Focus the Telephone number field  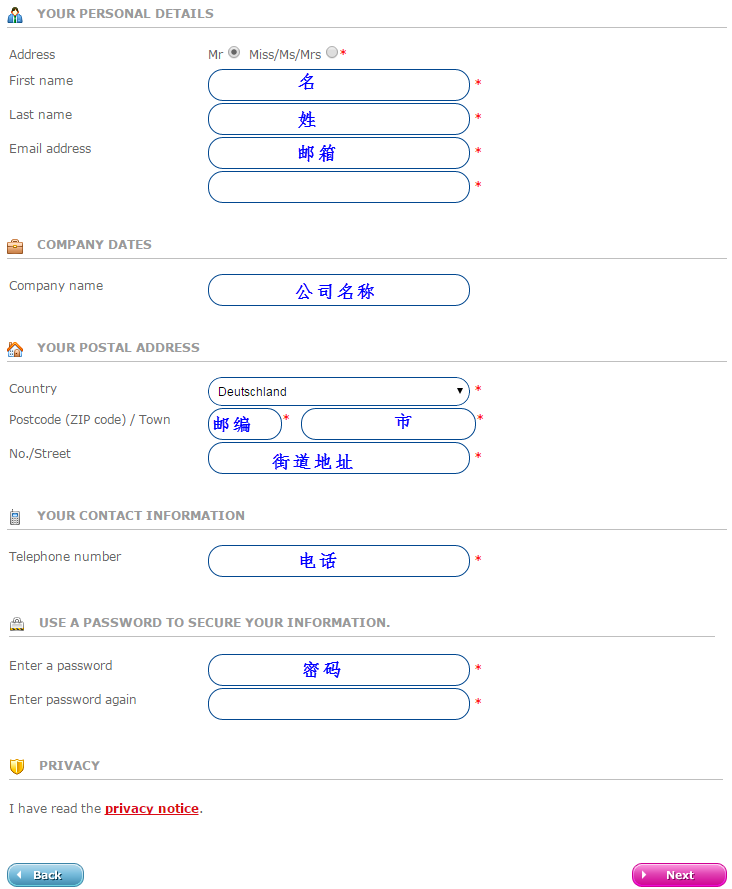(x=339, y=561)
